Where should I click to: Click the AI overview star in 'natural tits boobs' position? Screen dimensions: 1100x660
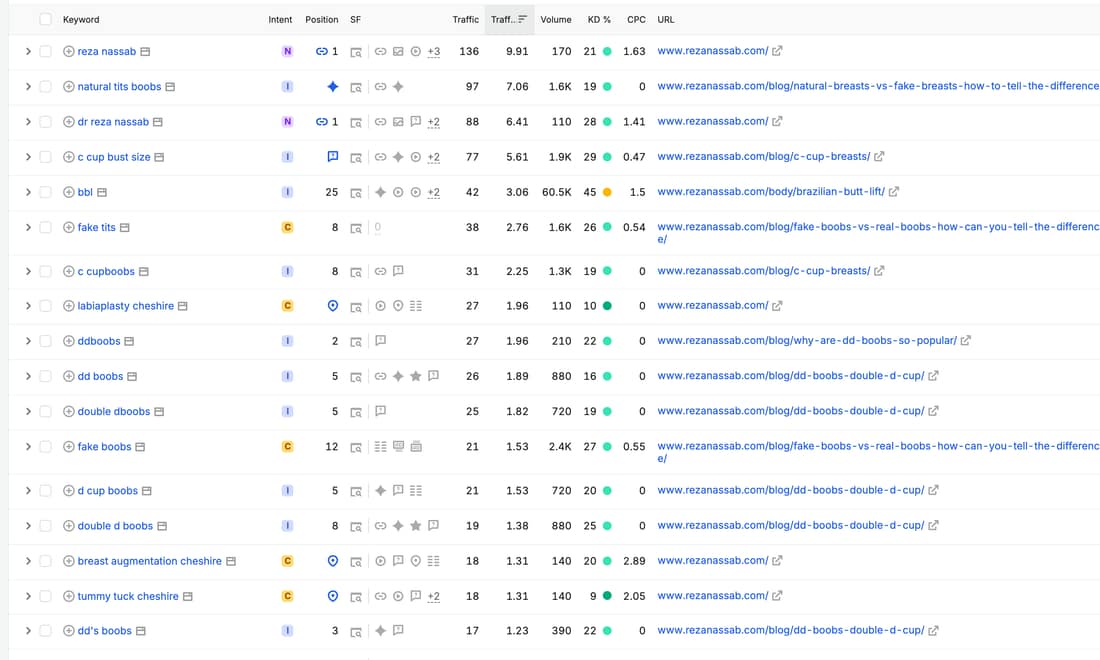click(x=333, y=86)
